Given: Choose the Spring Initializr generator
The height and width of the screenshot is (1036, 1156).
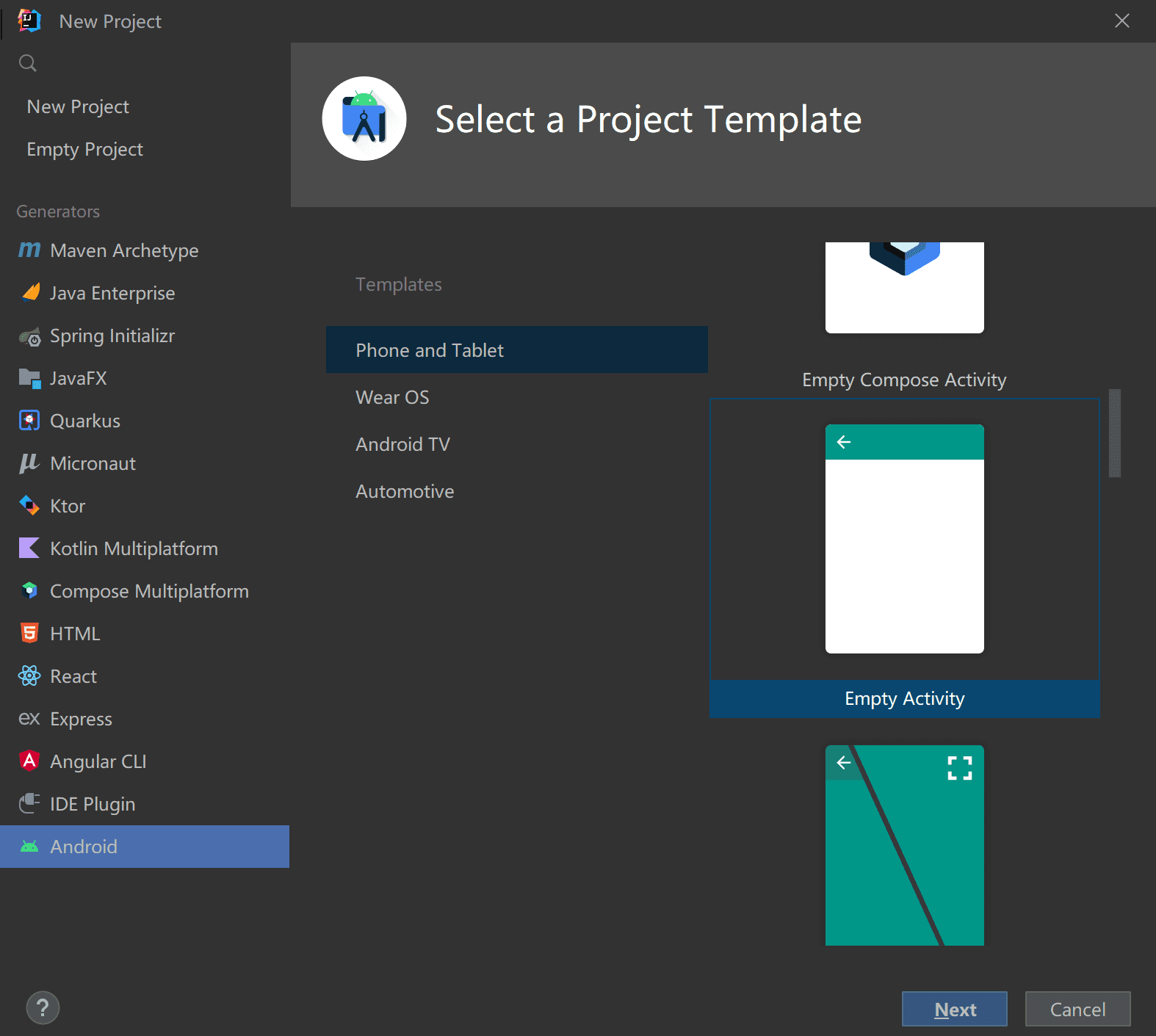Looking at the screenshot, I should tap(145, 336).
